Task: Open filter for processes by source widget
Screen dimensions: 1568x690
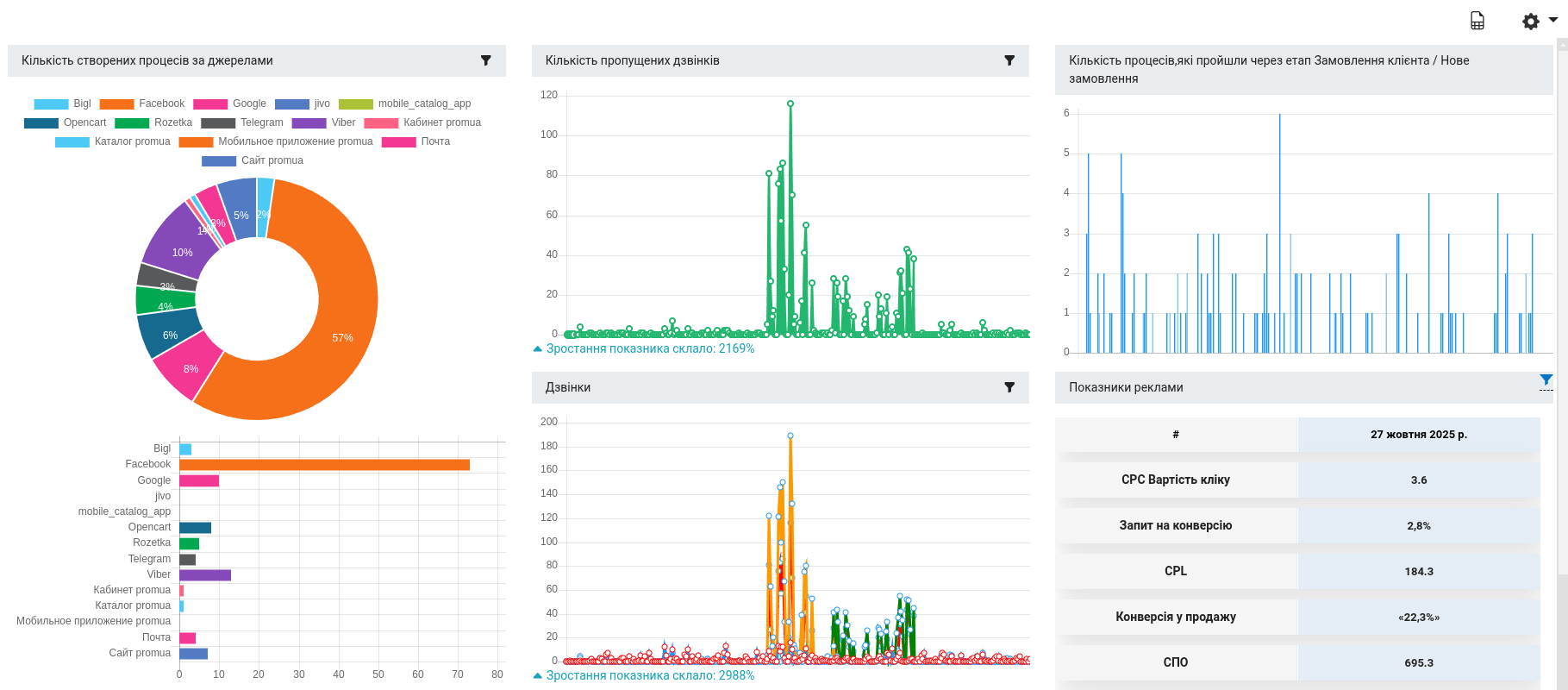Action: [485, 60]
